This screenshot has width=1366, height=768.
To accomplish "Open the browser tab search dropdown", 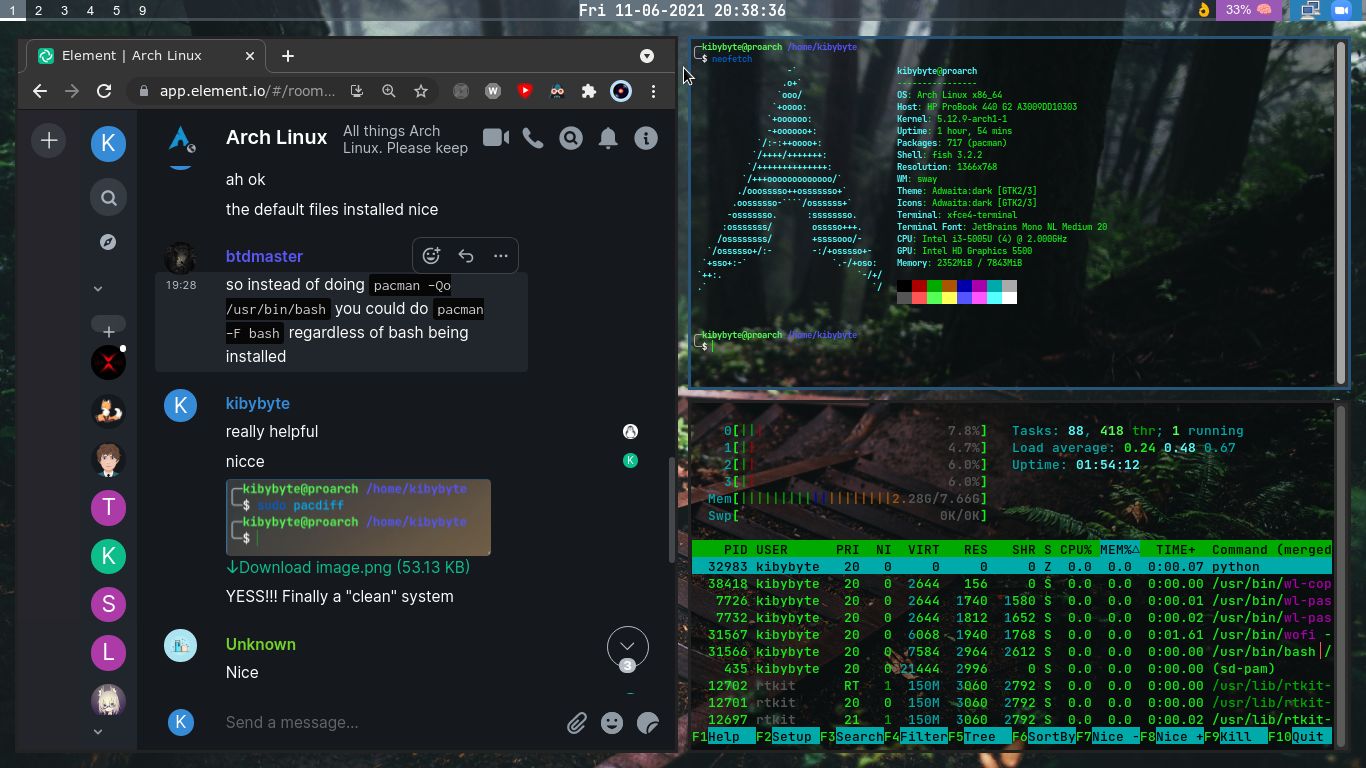I will tap(647, 56).
